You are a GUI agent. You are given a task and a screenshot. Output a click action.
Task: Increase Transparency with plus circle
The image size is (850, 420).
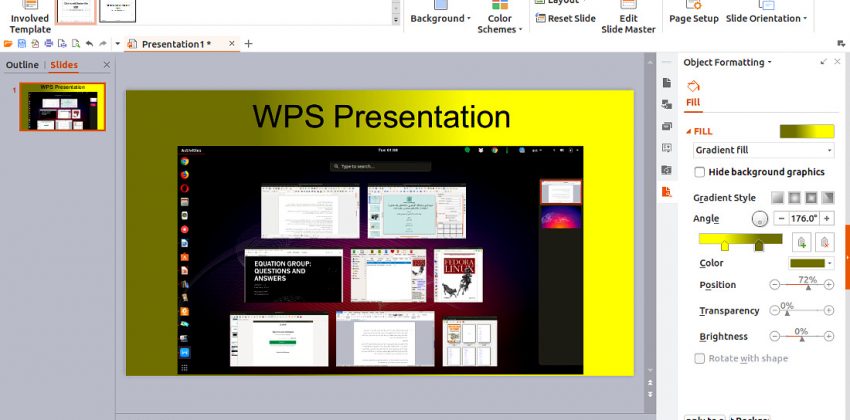point(829,311)
